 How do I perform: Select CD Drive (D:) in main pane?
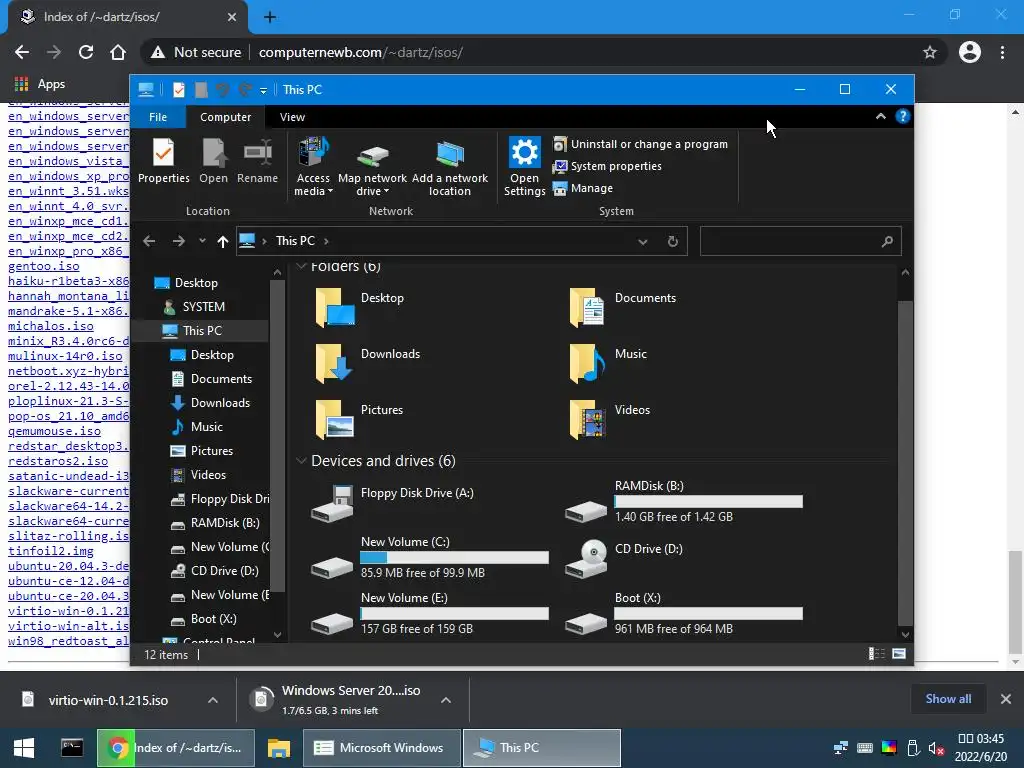pos(624,558)
